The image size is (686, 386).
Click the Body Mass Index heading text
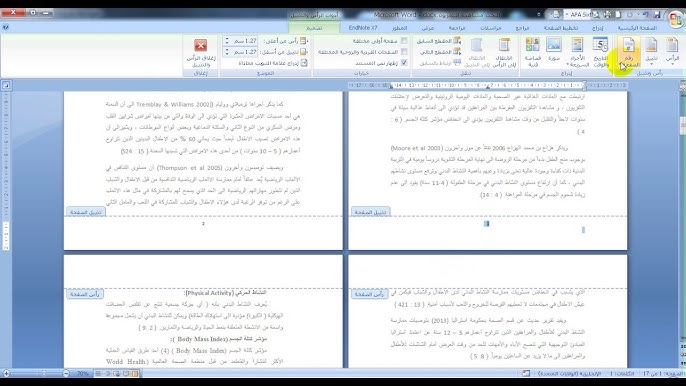click(x=219, y=339)
